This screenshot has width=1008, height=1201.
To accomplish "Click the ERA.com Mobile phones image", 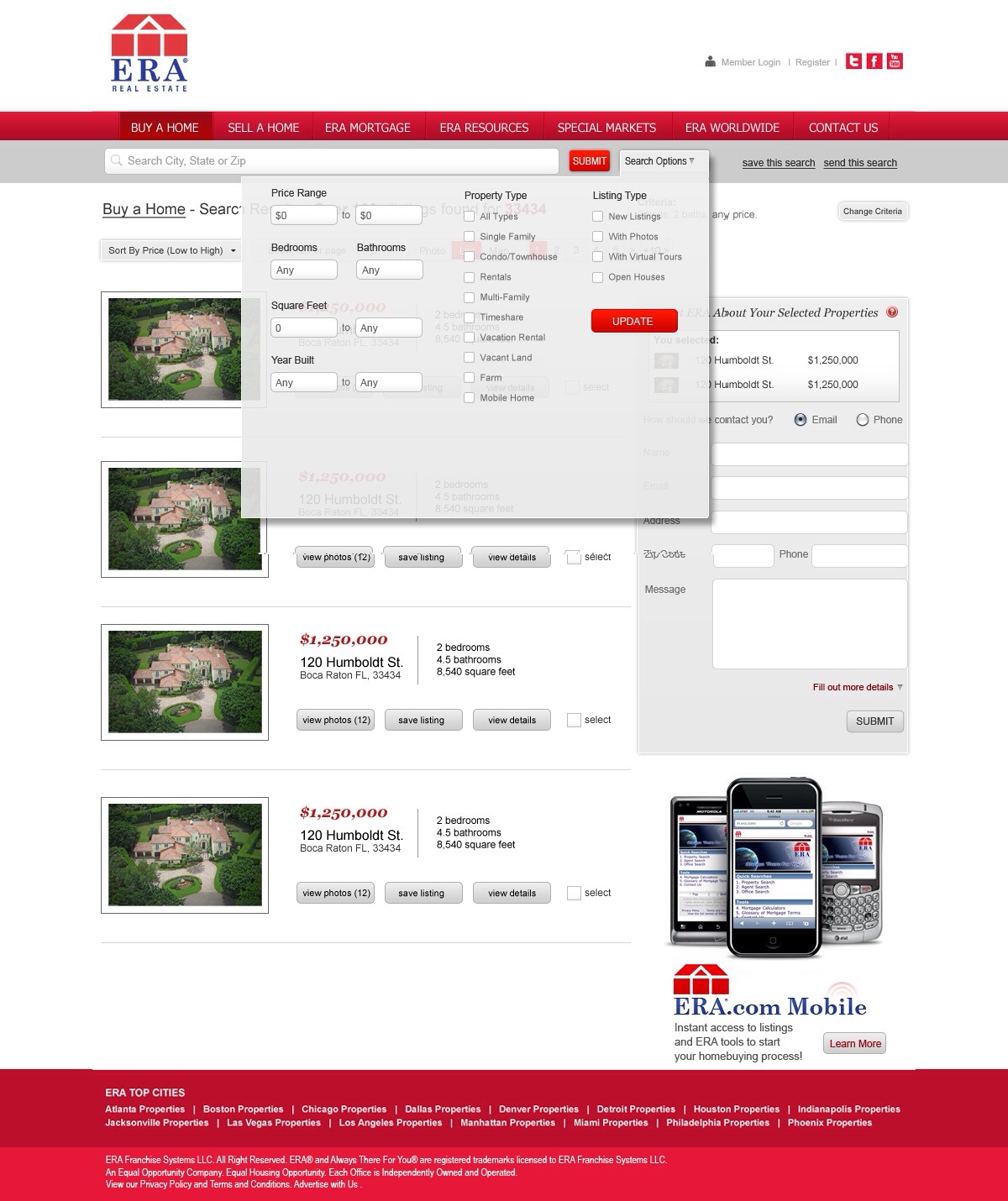I will point(775,868).
